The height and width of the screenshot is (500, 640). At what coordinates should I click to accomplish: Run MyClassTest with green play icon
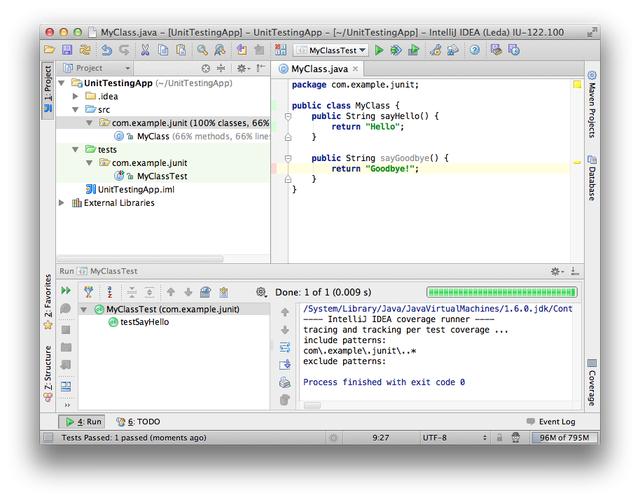tap(379, 50)
